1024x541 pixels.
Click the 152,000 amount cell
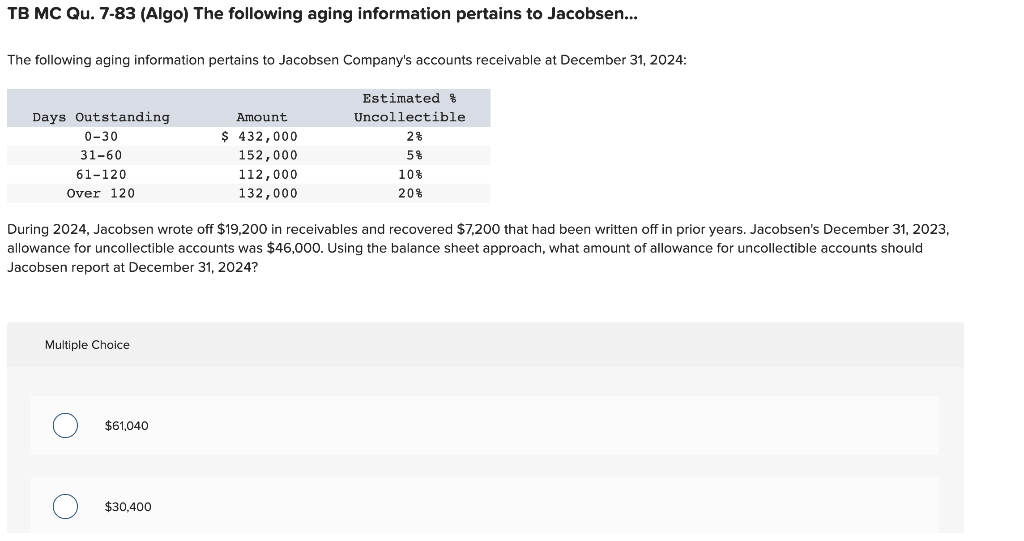coord(268,156)
